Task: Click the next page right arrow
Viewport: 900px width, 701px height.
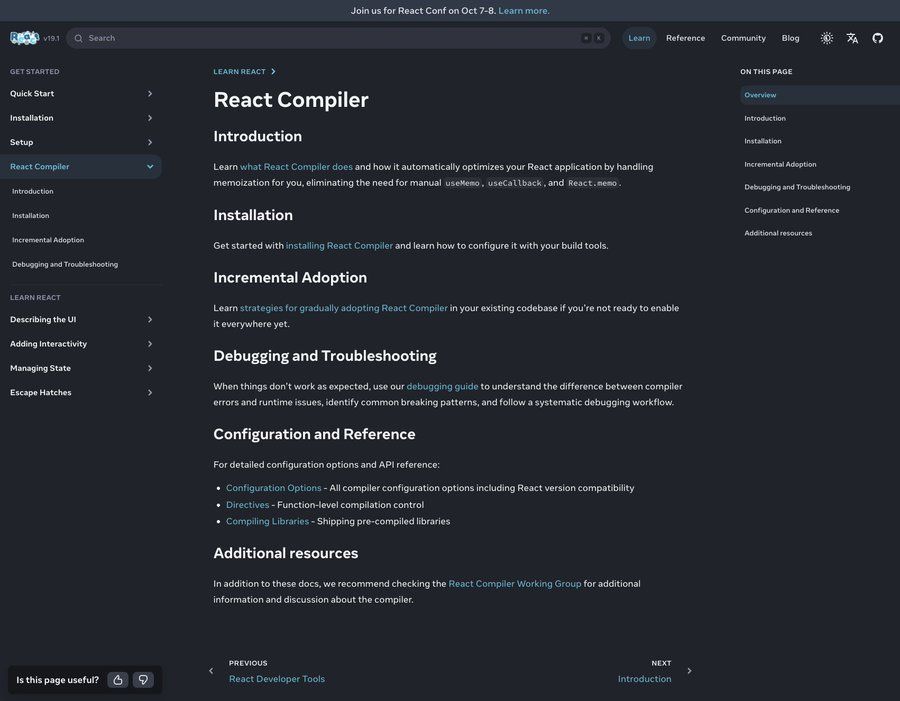Action: [689, 671]
